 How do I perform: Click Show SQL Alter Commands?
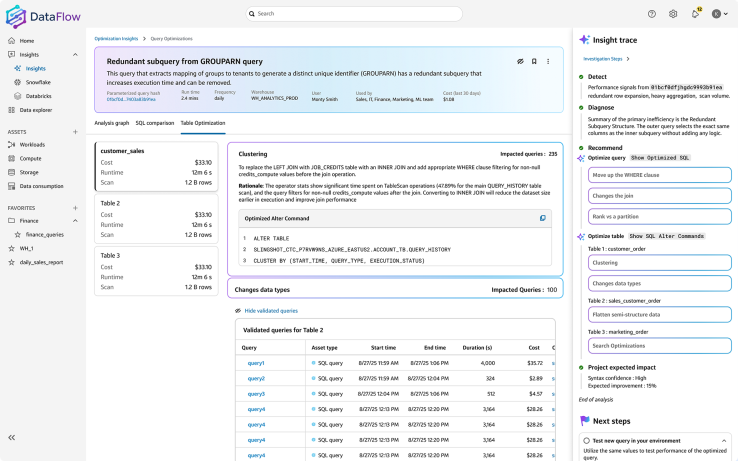point(666,236)
